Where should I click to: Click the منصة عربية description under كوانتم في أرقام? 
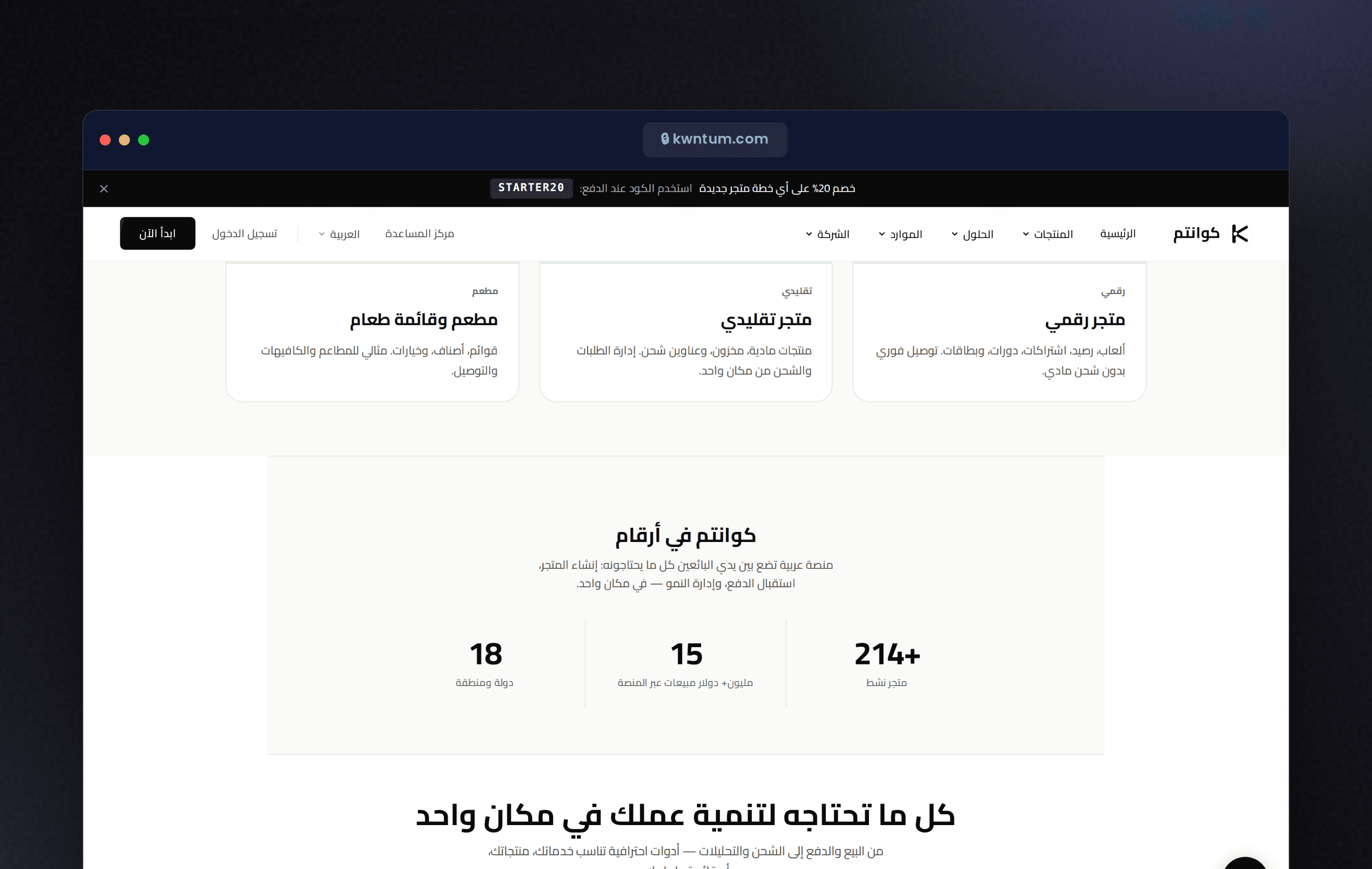pyautogui.click(x=686, y=574)
